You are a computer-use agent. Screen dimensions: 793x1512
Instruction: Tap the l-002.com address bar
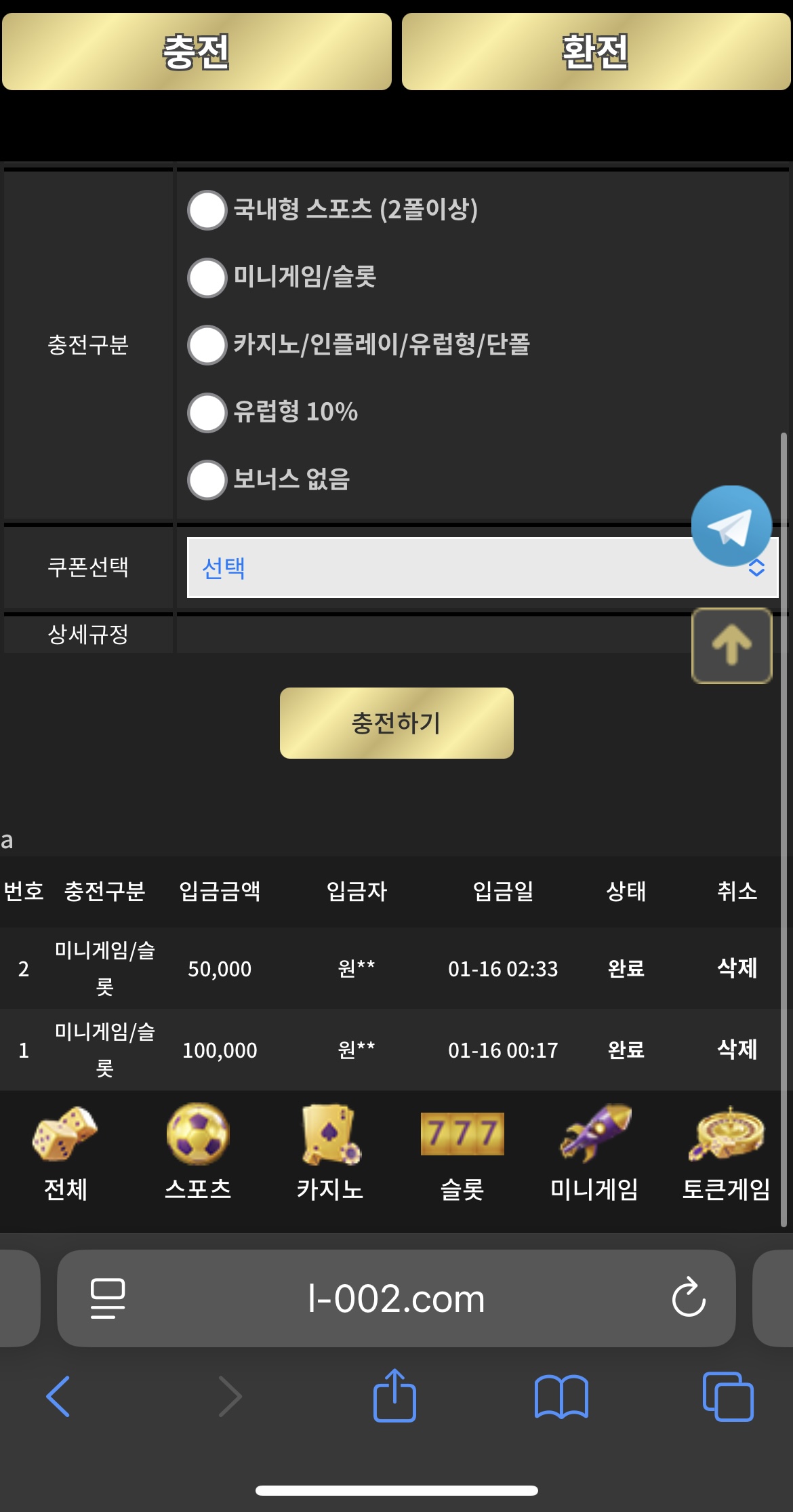pyautogui.click(x=396, y=1298)
